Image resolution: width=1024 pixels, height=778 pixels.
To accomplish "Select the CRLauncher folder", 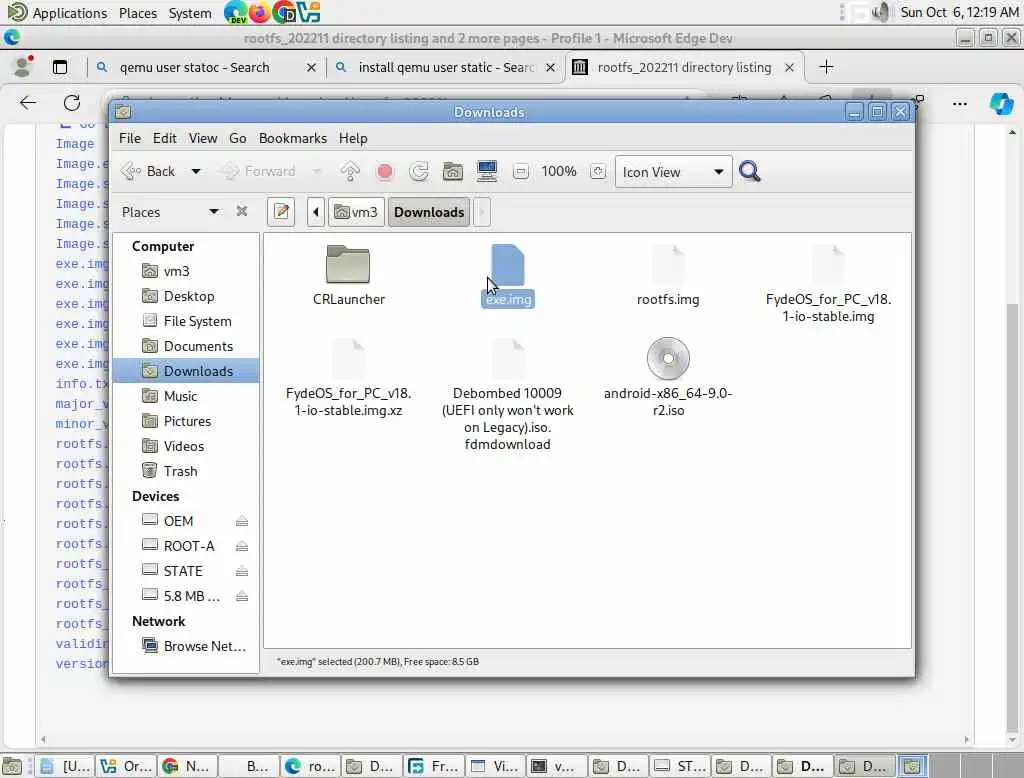I will point(349,275).
